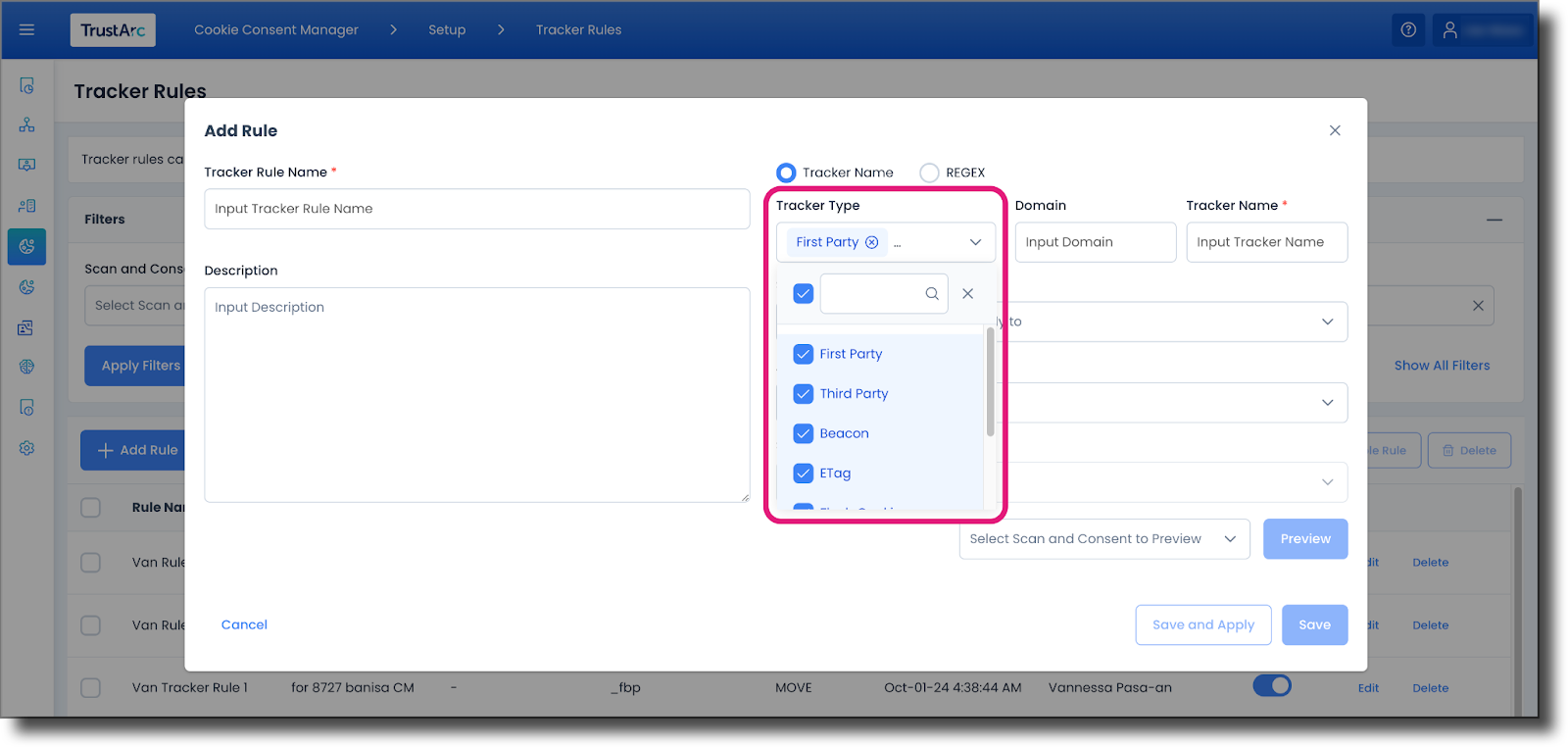Viewport: 1568px width, 747px height.
Task: Expand the Tracker Type dropdown chevron
Action: (975, 242)
